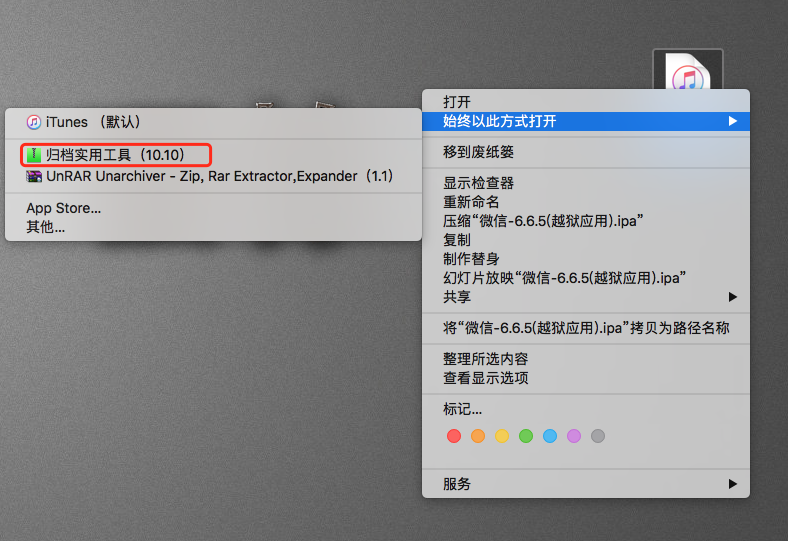Apply the purple tag color
The height and width of the screenshot is (541, 788).
(574, 436)
